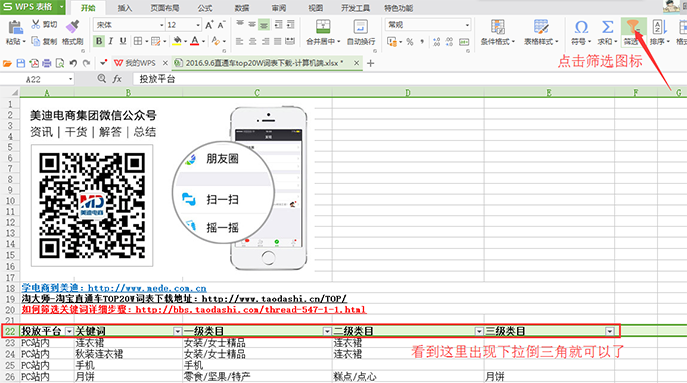
Task: Switch to the 审阅 ribbon tab
Action: (x=279, y=8)
